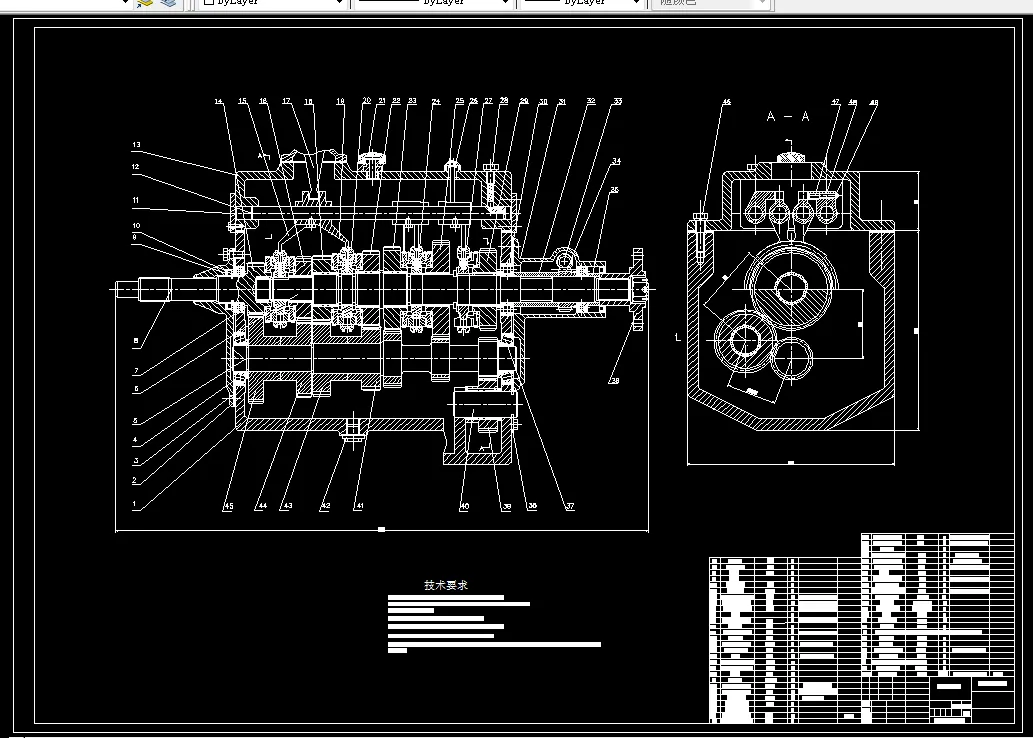Screen dimensions: 1033x738
Task: Open the greyed plot style box at toolbar end
Action: pyautogui.click(x=712, y=3)
